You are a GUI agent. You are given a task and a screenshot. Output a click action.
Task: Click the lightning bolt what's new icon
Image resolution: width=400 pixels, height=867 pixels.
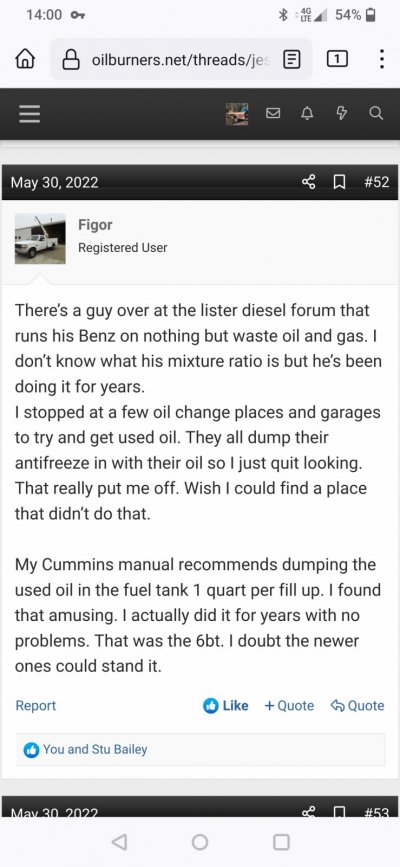tap(341, 113)
